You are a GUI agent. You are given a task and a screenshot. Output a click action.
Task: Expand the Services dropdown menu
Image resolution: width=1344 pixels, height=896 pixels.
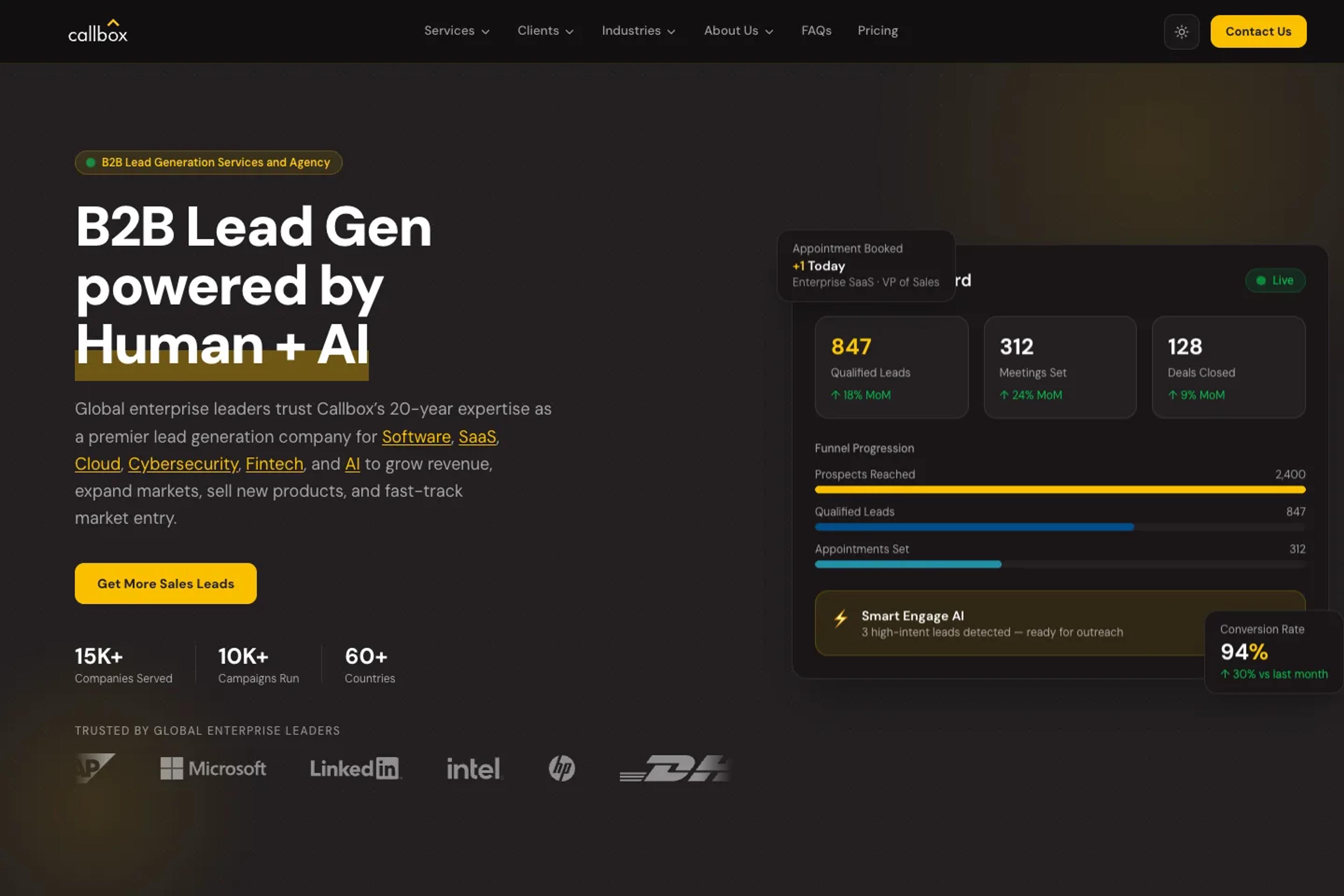point(456,31)
